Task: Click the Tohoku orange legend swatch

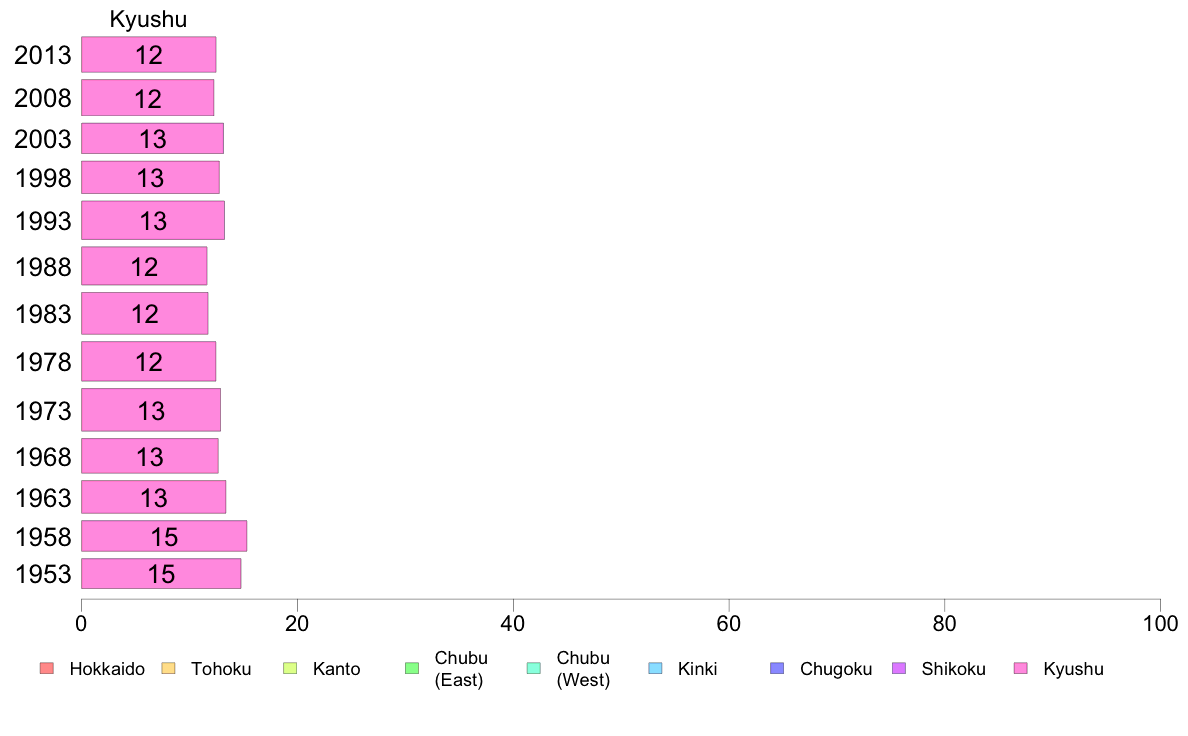Action: coord(168,669)
